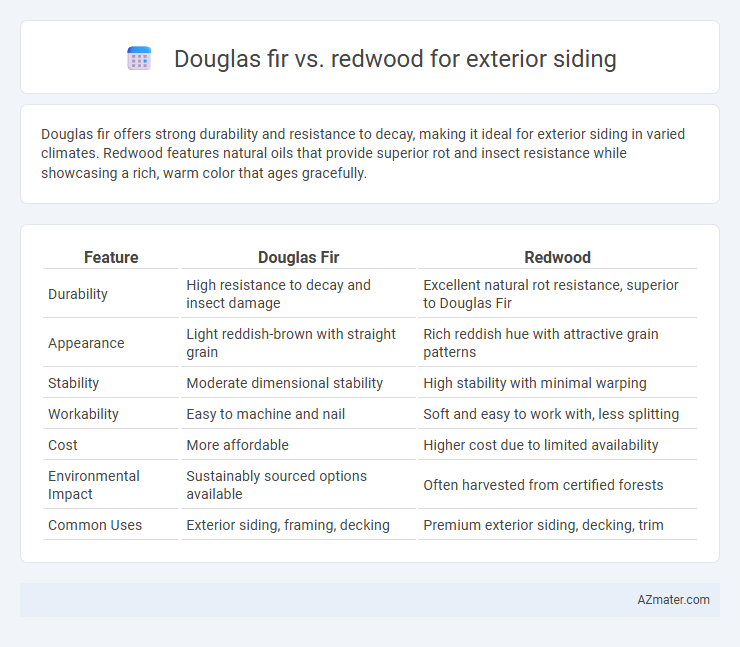This screenshot has height=647, width=740.
Task: Click the 'Redwood' column header
Action: (557, 257)
